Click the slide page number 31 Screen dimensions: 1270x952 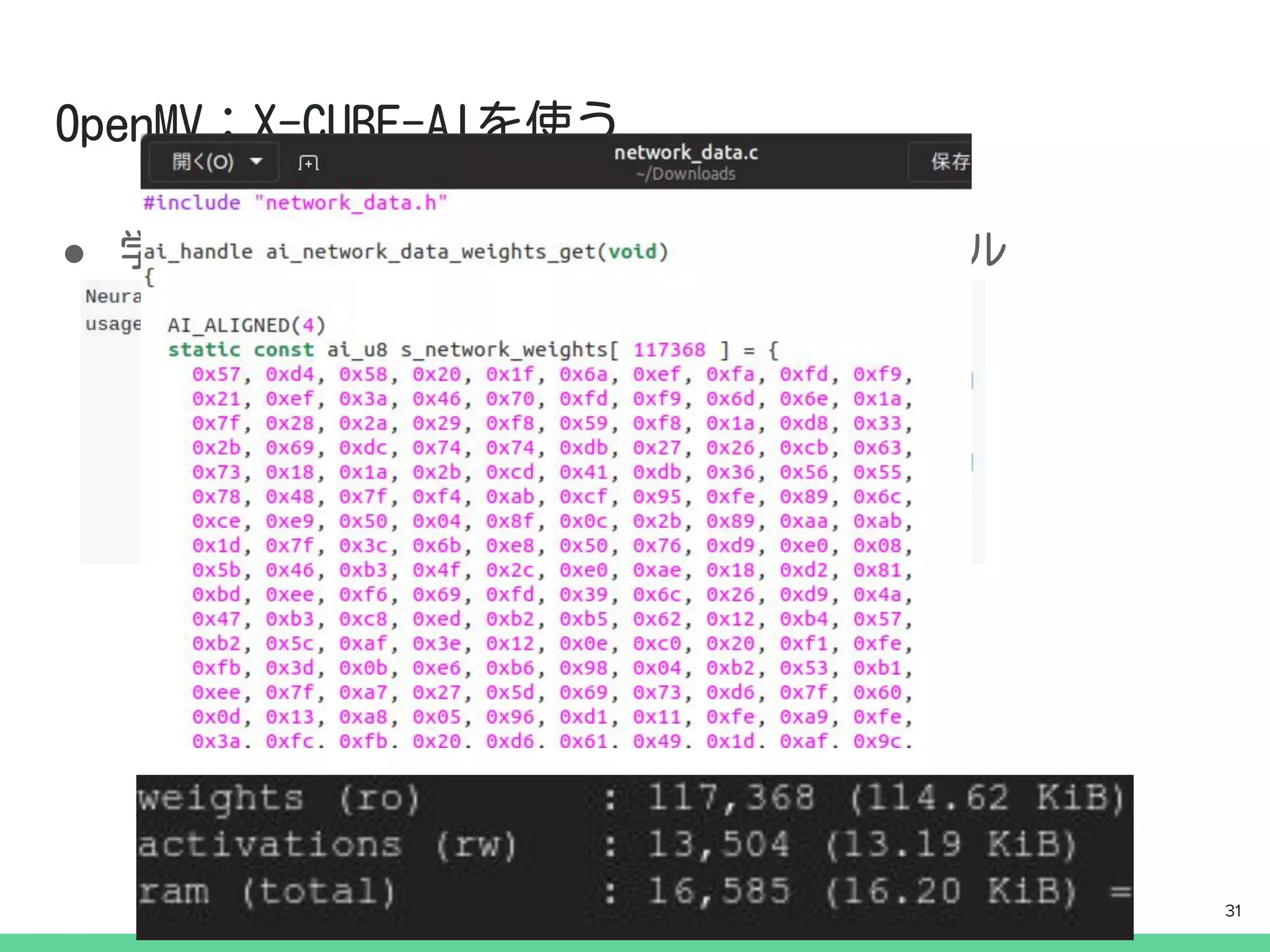(1233, 910)
